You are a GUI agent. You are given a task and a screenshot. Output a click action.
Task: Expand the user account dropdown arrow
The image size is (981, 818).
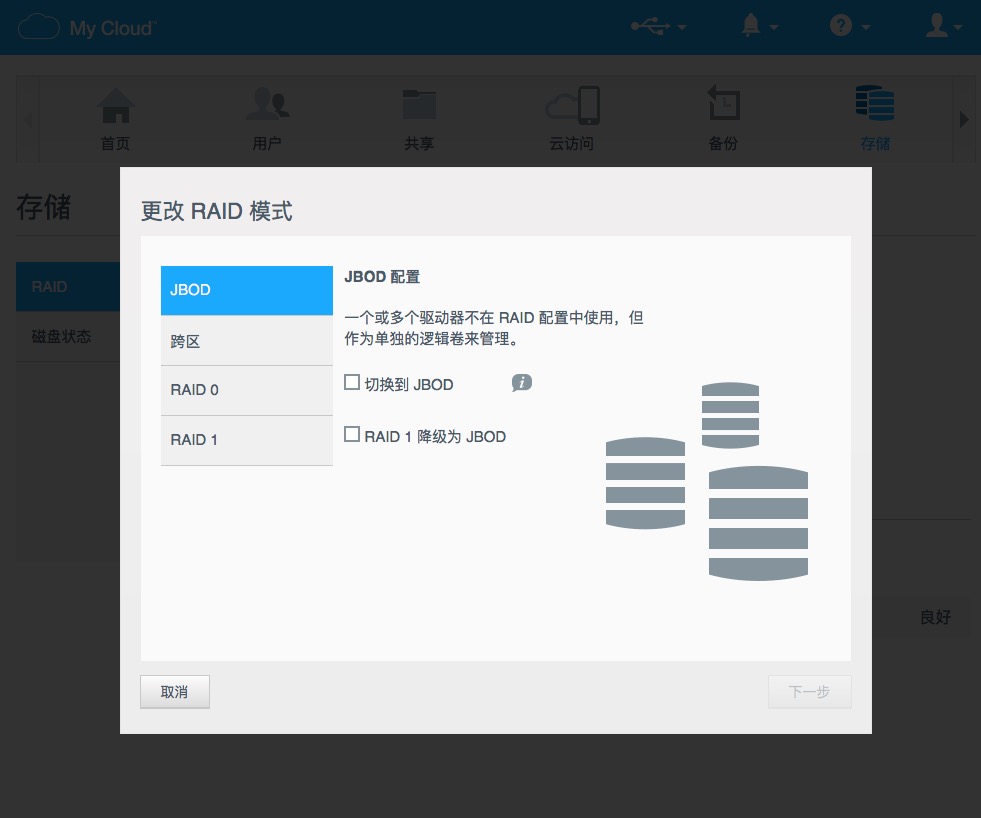pos(958,28)
